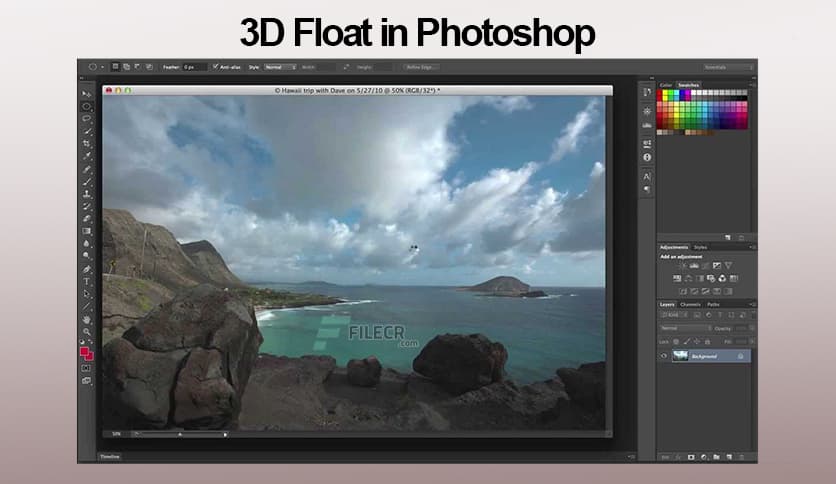This screenshot has width=836, height=484.
Task: Click the zoom percentage field 50%
Action: point(116,434)
